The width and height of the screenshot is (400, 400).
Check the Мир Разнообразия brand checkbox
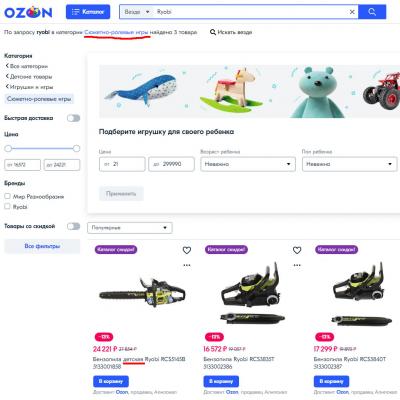[7, 196]
